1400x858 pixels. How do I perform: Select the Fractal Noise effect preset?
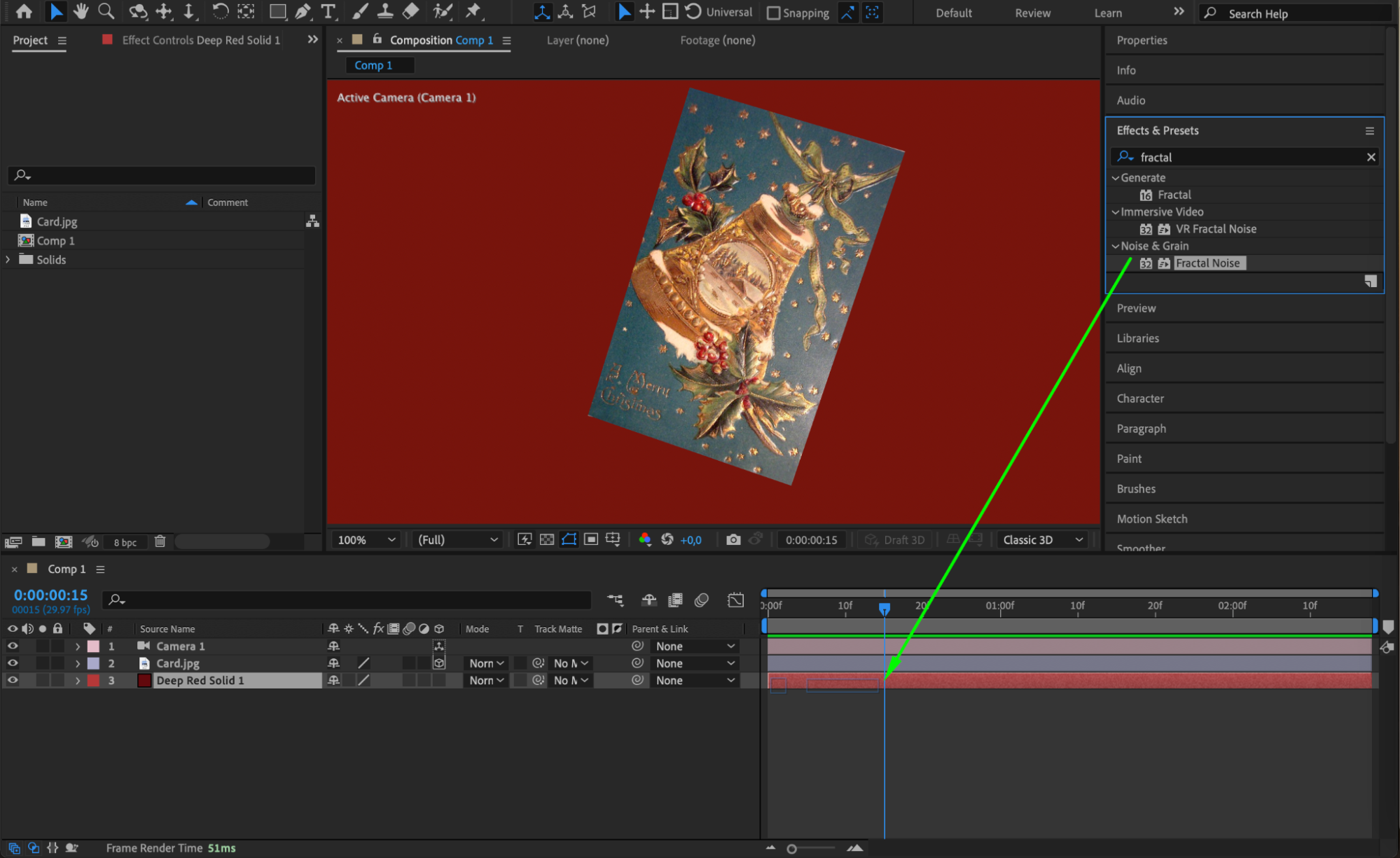tap(1207, 263)
